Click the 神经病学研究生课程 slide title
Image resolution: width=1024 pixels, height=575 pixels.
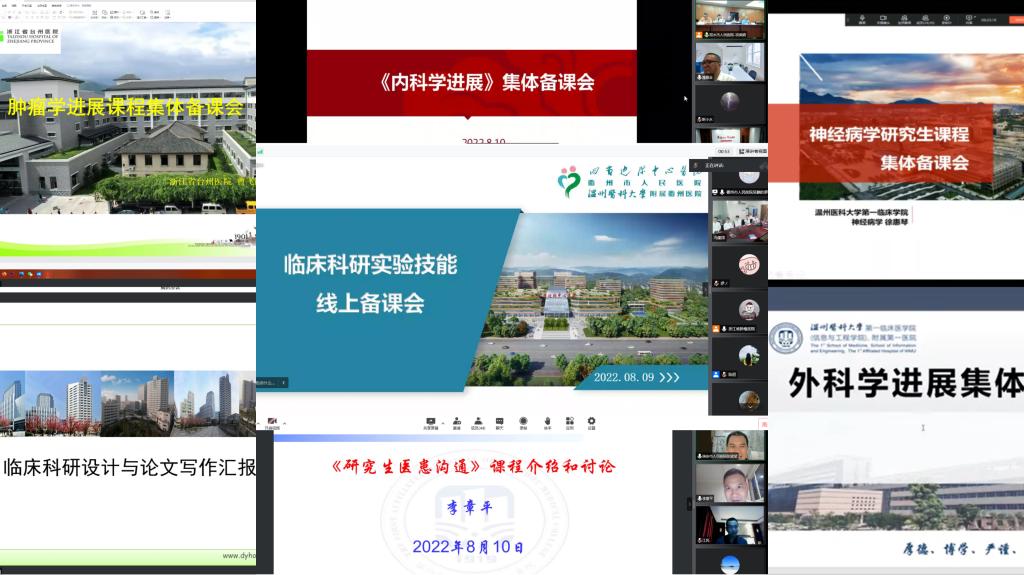click(x=888, y=134)
